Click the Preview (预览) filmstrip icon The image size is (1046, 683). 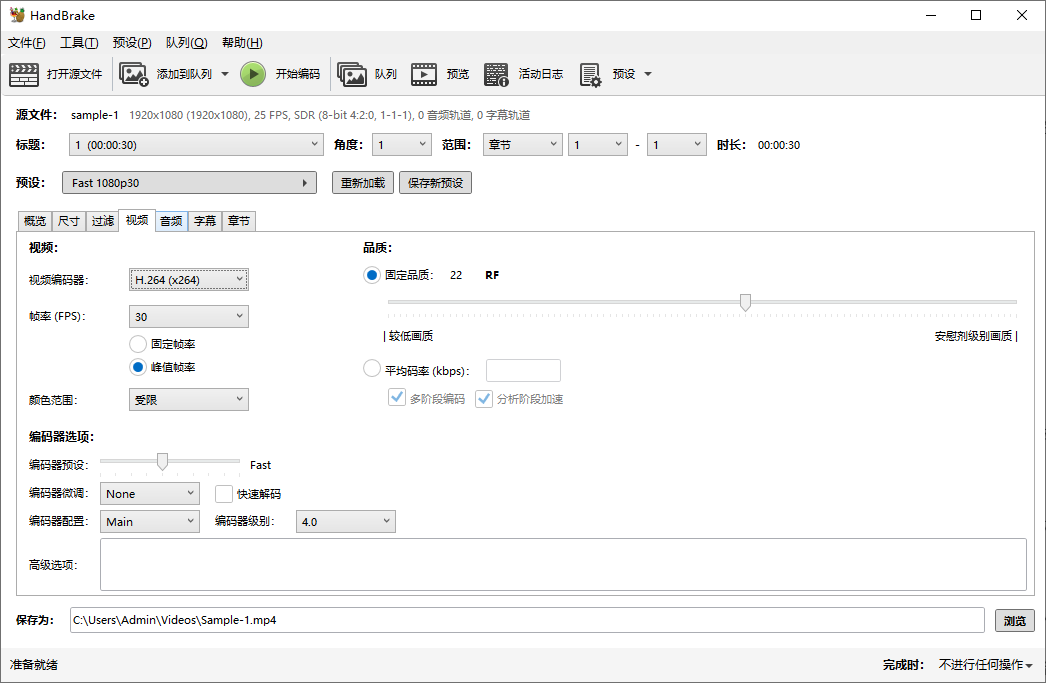[424, 74]
